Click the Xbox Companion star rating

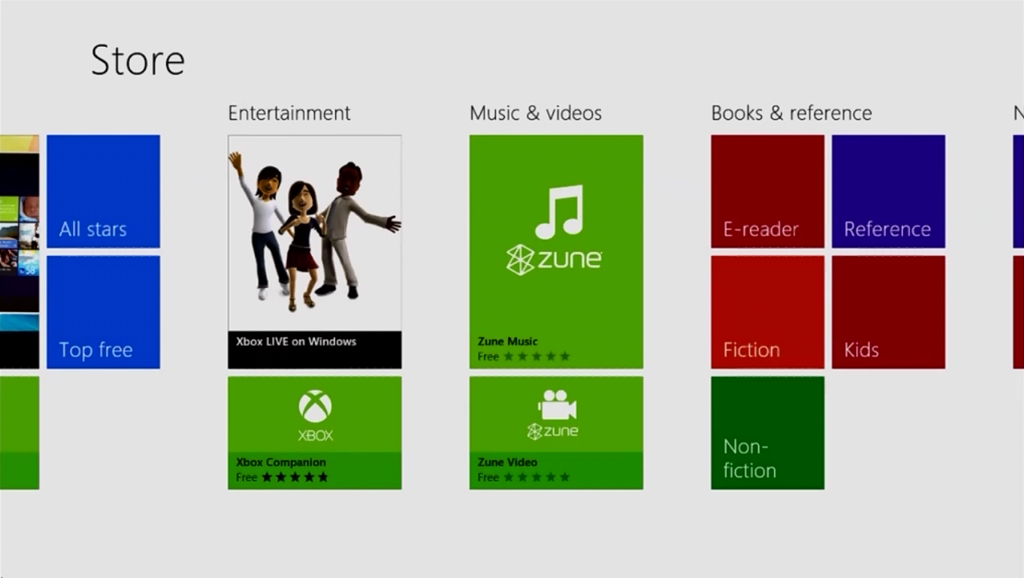tap(295, 477)
